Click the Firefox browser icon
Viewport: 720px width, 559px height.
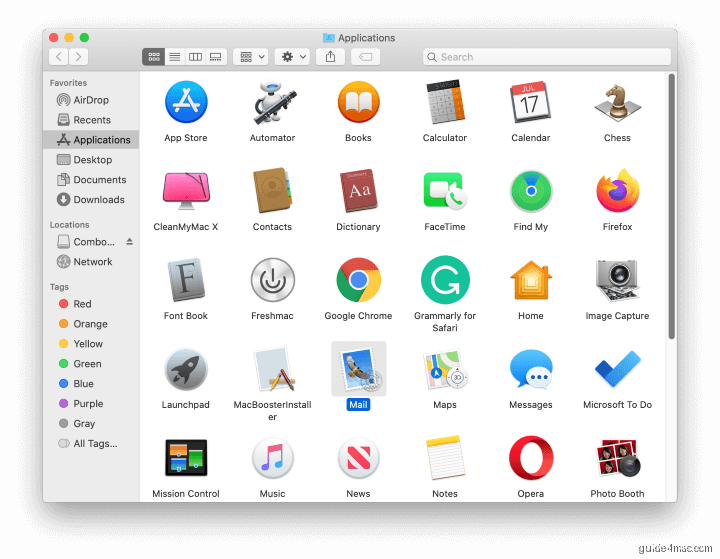tap(618, 191)
